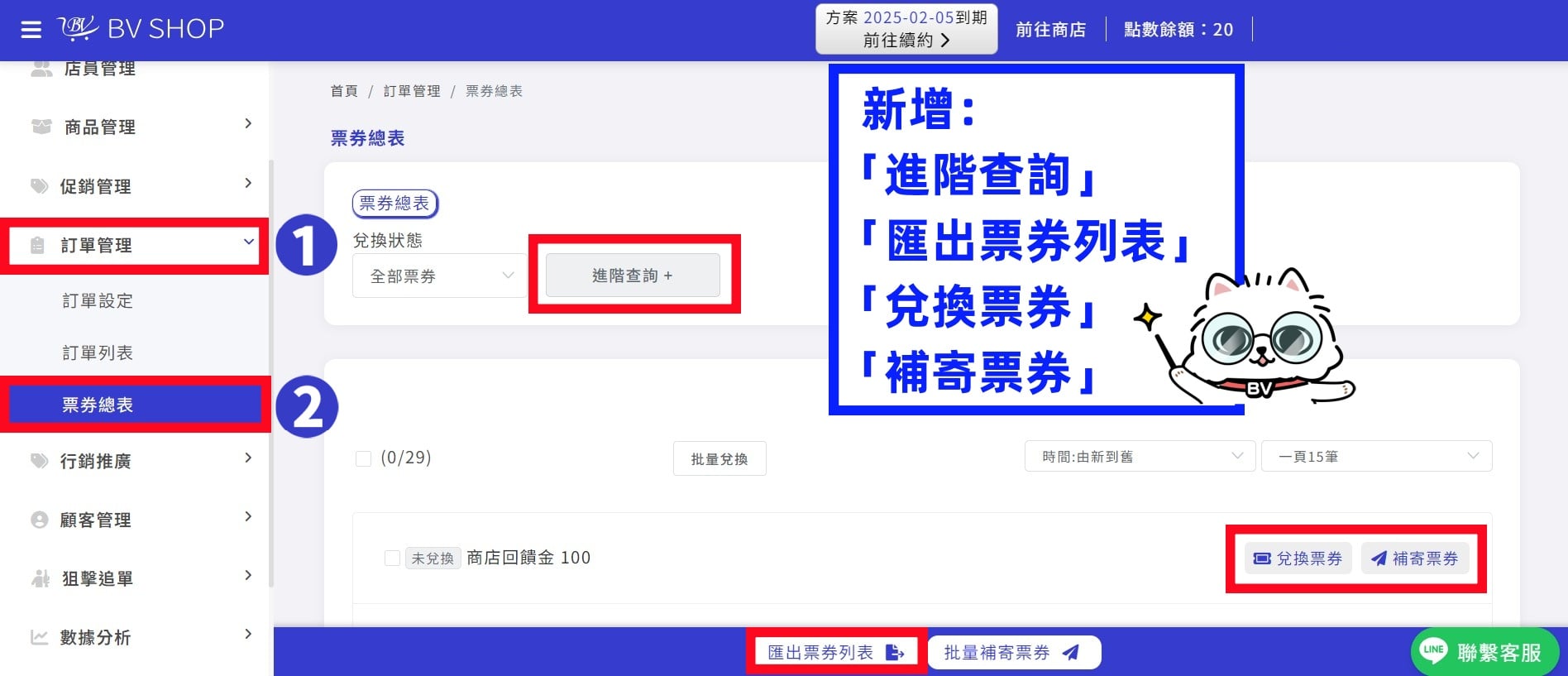Click the 促銷管理 tag icon
Viewport: 1568px width, 676px height.
click(39, 186)
